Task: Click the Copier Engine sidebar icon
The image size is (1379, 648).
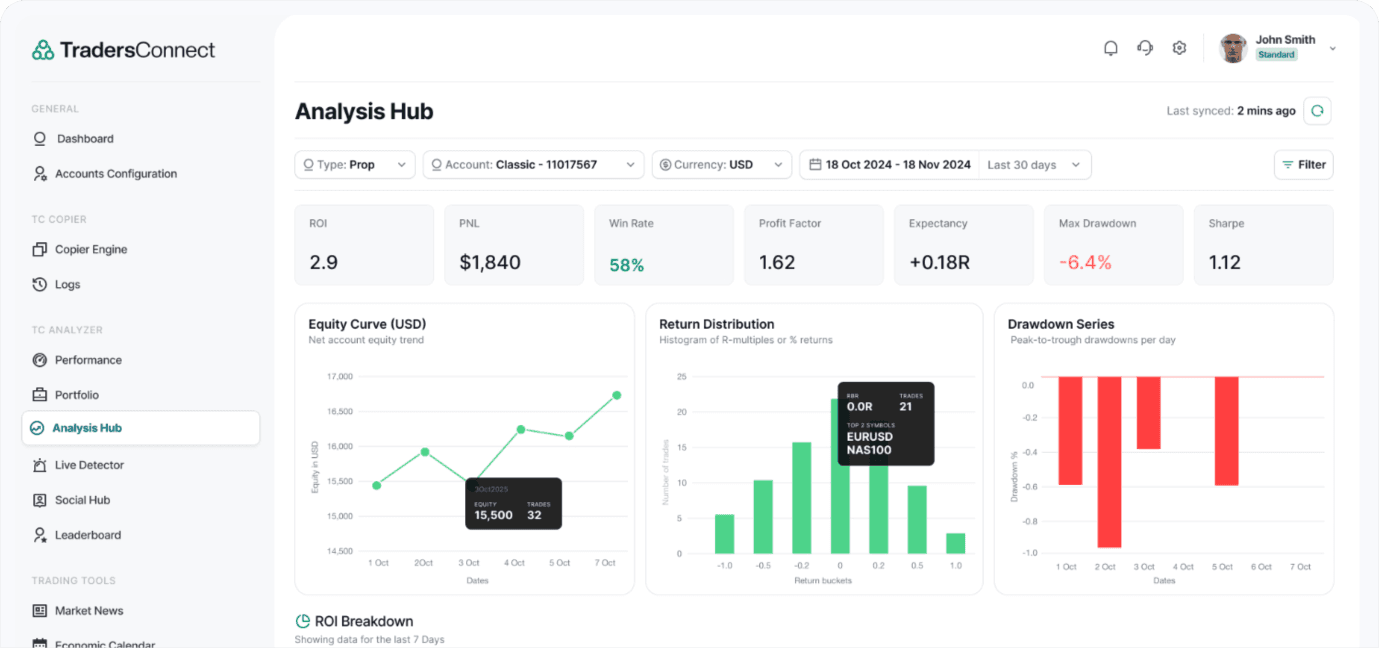Action: pyautogui.click(x=40, y=250)
